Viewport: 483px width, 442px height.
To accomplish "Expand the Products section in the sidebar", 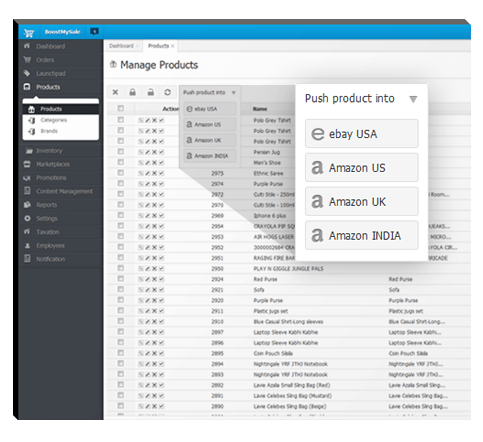I will 48,87.
